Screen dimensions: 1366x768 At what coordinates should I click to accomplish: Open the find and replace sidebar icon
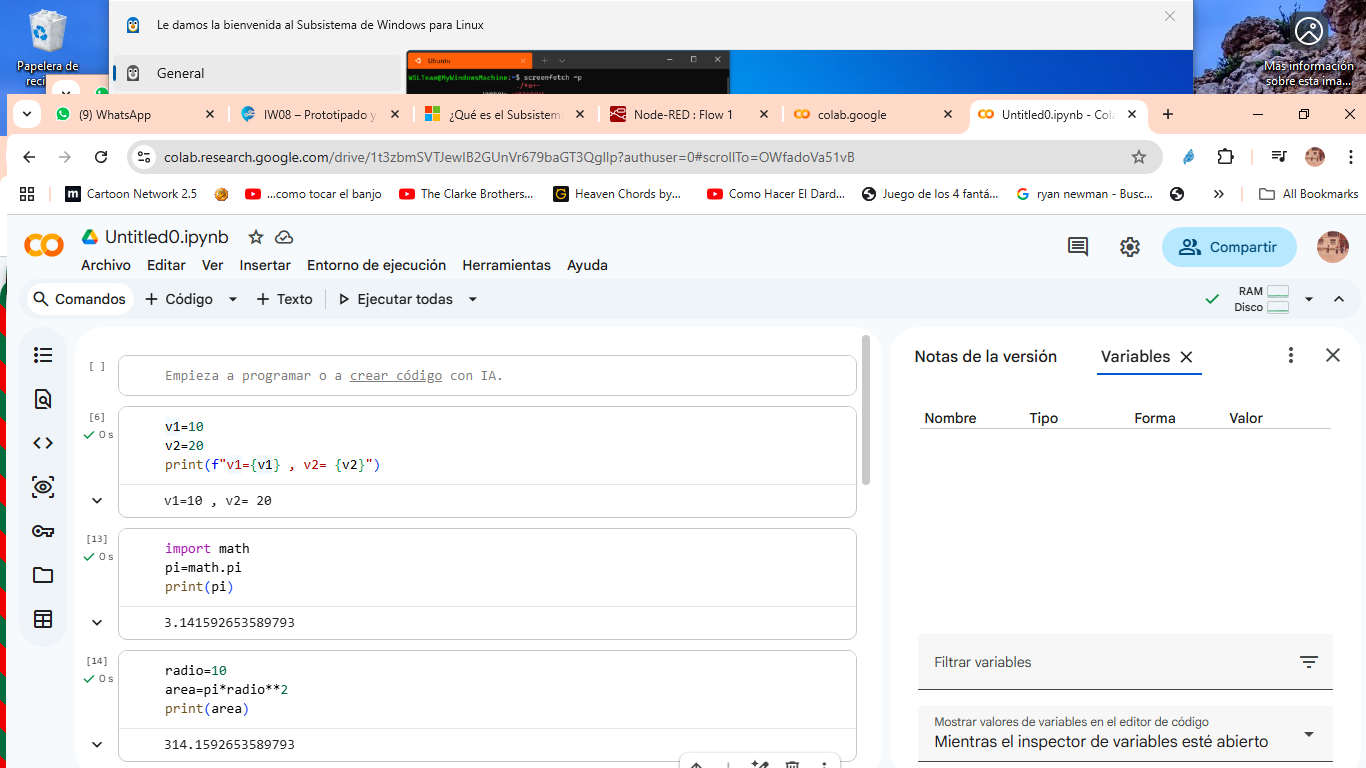tap(43, 399)
